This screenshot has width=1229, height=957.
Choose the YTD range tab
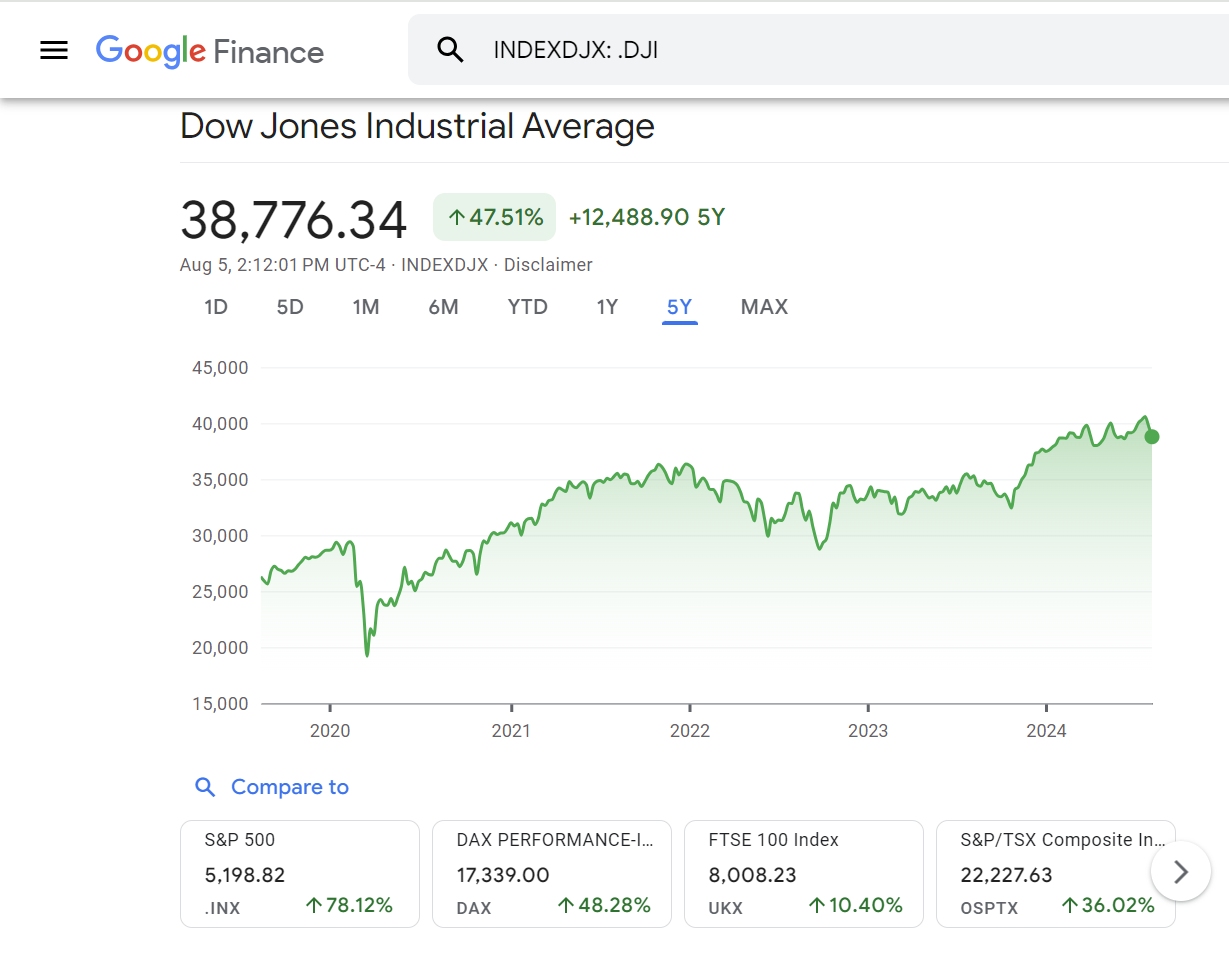[x=528, y=307]
